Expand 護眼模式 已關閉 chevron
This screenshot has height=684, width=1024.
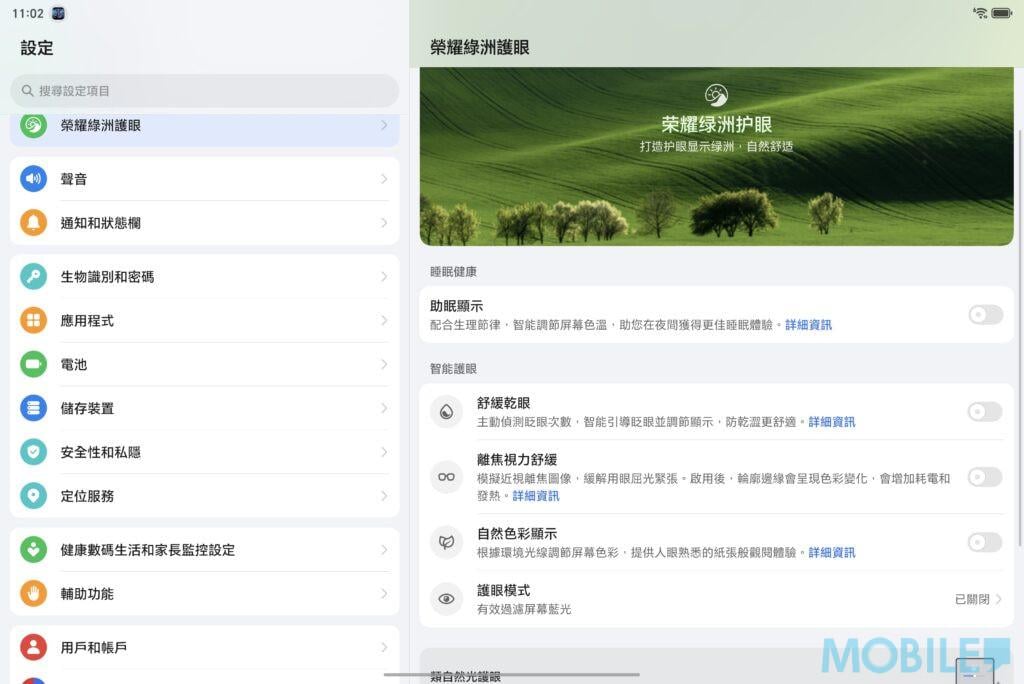point(998,599)
